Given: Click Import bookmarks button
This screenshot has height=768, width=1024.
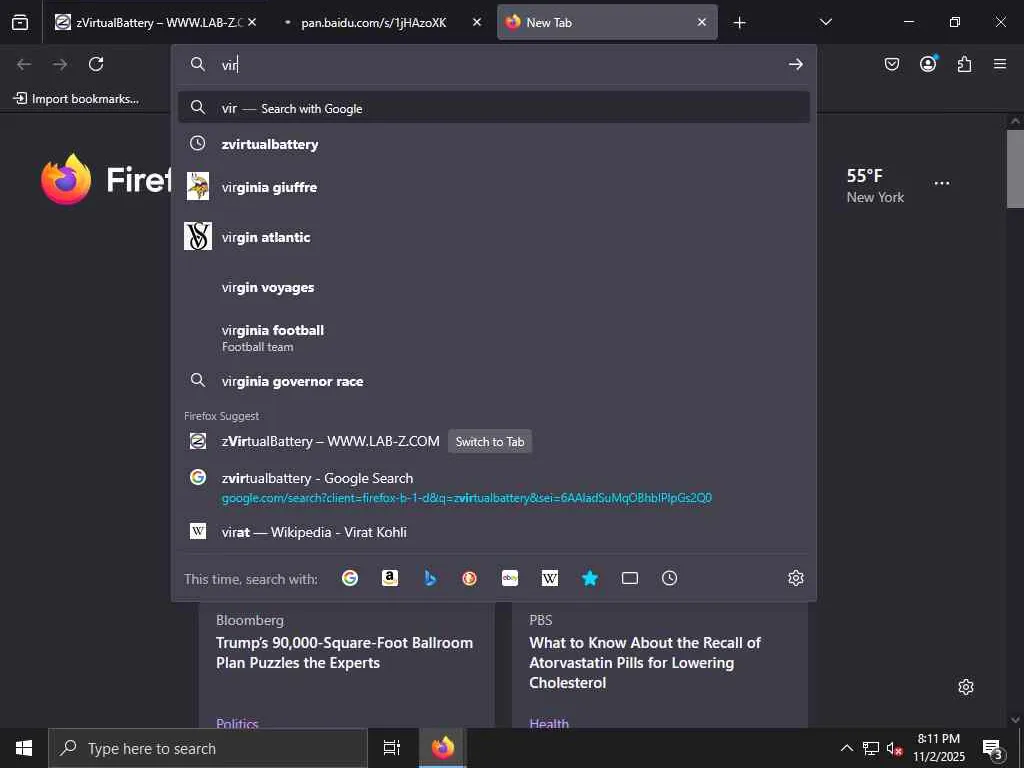Looking at the screenshot, I should tap(76, 99).
